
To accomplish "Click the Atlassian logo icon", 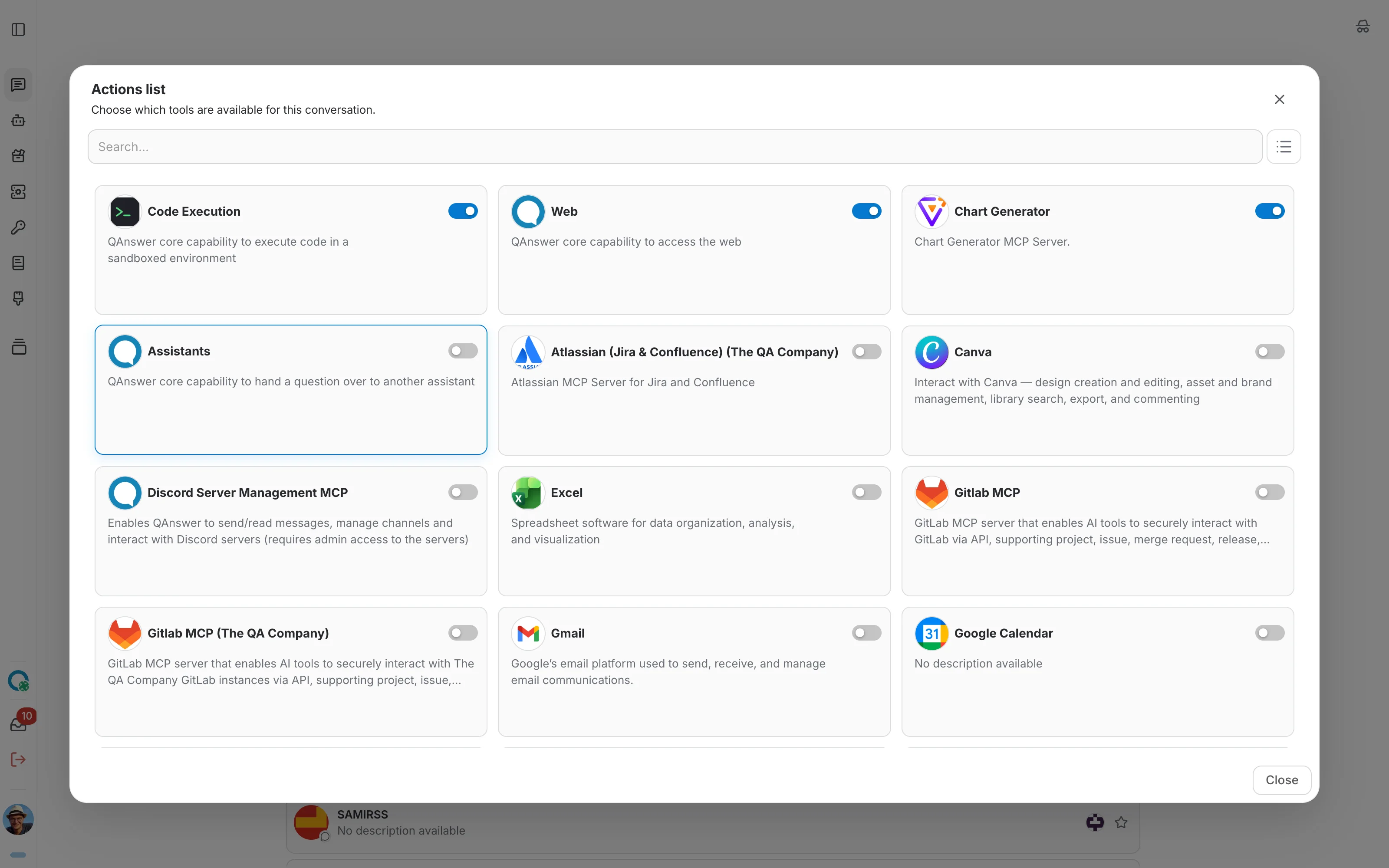I will [527, 352].
